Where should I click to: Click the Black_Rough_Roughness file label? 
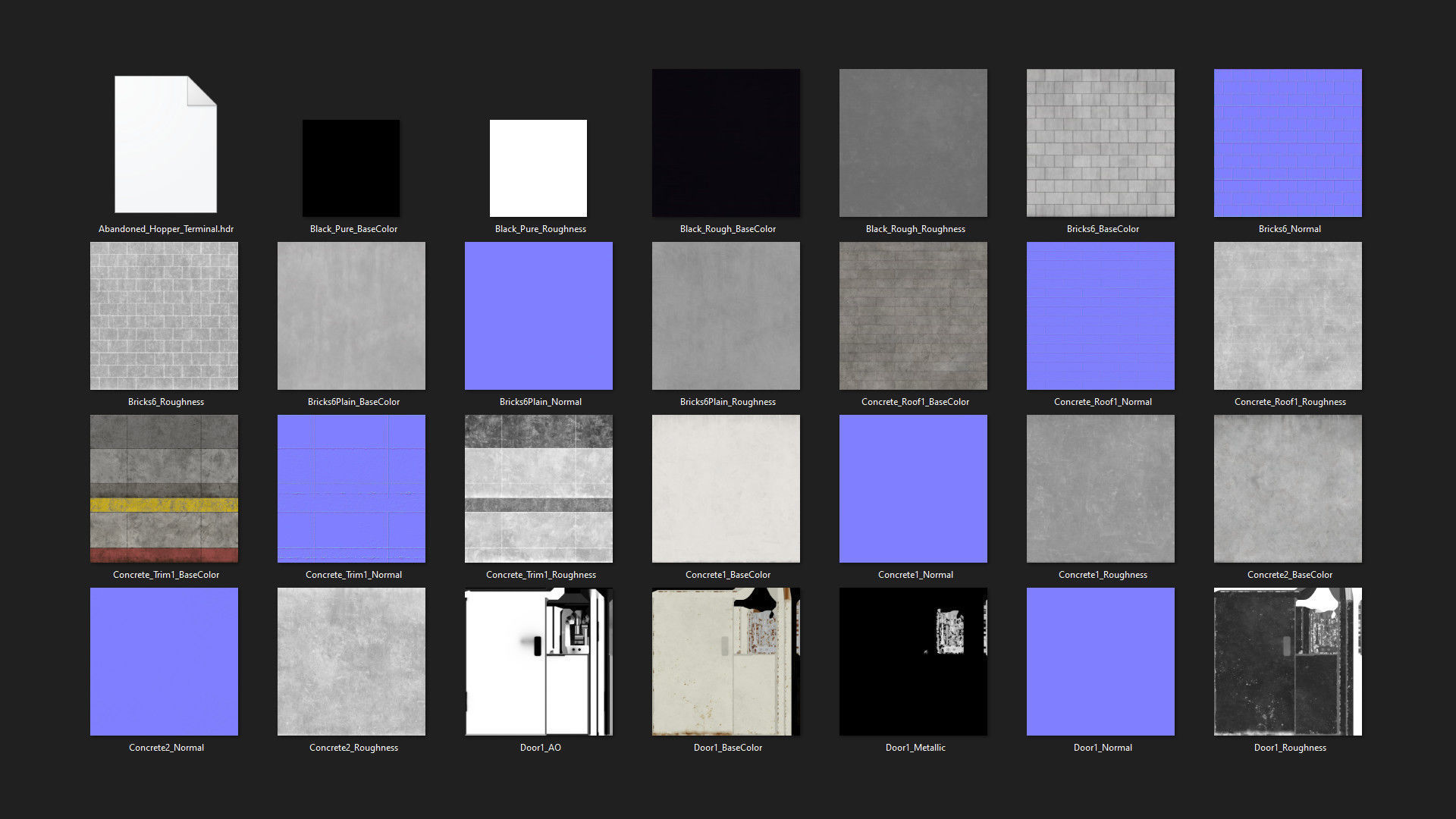pyautogui.click(x=915, y=229)
